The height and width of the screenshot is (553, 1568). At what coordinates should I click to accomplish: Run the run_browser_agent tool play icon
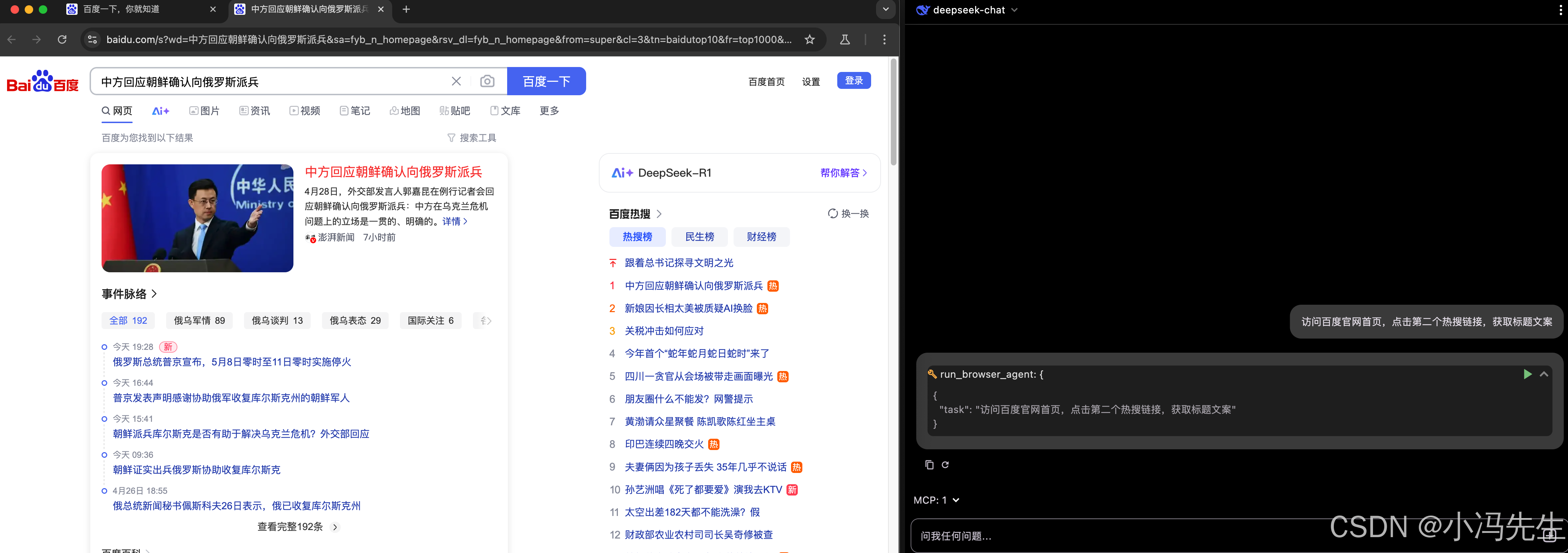[x=1527, y=374]
